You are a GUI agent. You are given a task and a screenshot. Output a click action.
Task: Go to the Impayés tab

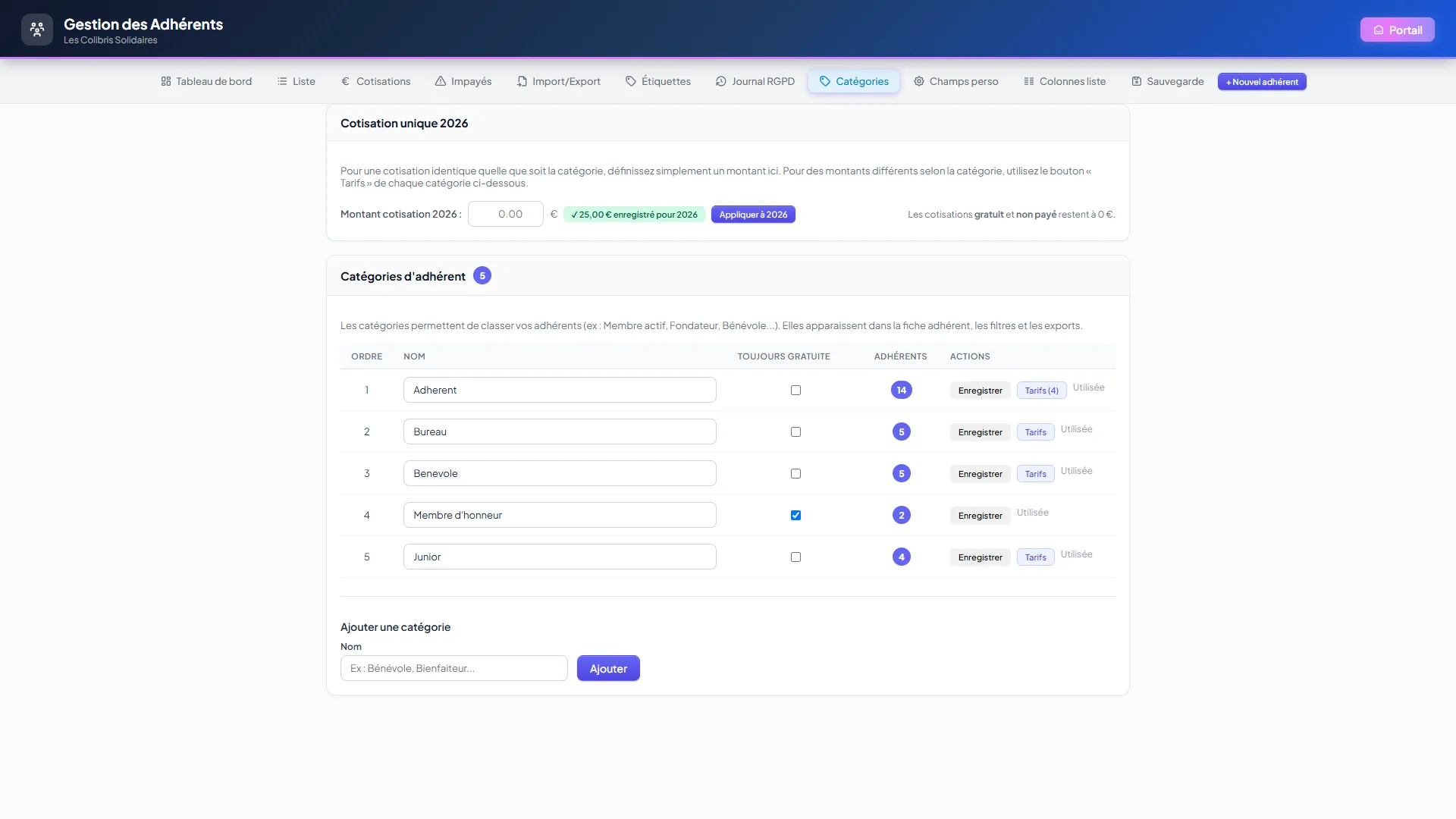click(x=463, y=81)
